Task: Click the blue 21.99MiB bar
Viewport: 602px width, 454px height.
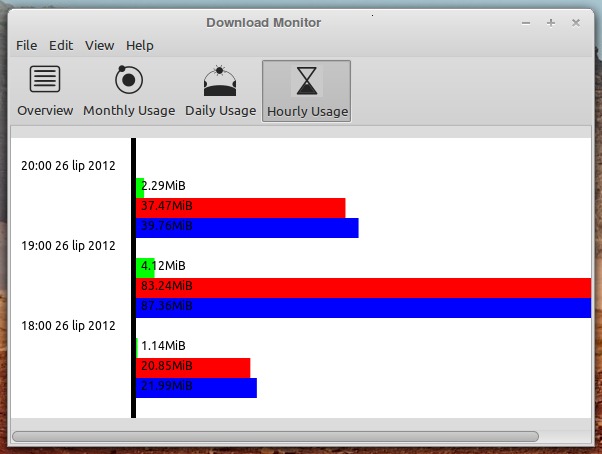Action: (x=196, y=388)
